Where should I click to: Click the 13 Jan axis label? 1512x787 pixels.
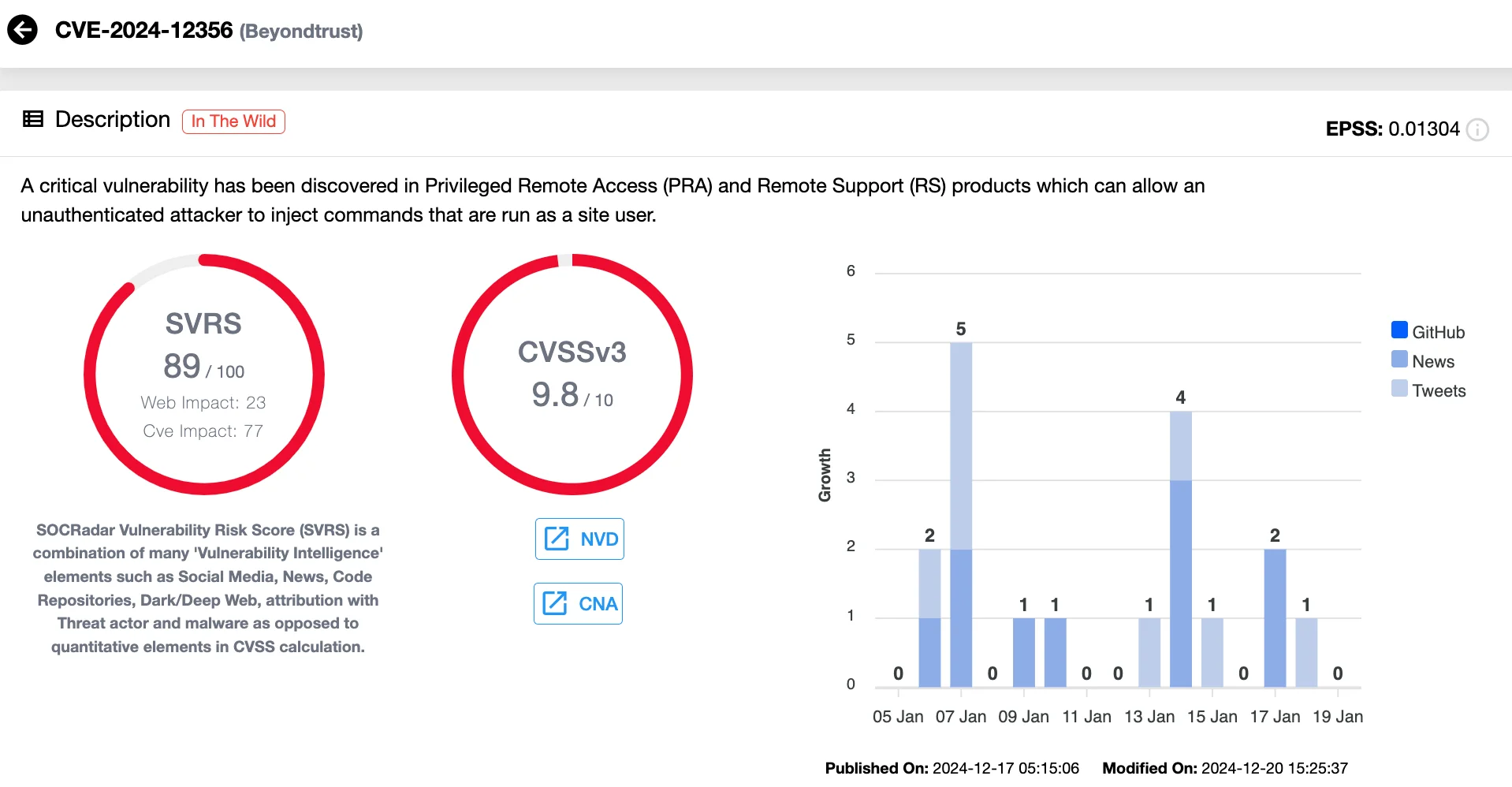coord(1149,717)
